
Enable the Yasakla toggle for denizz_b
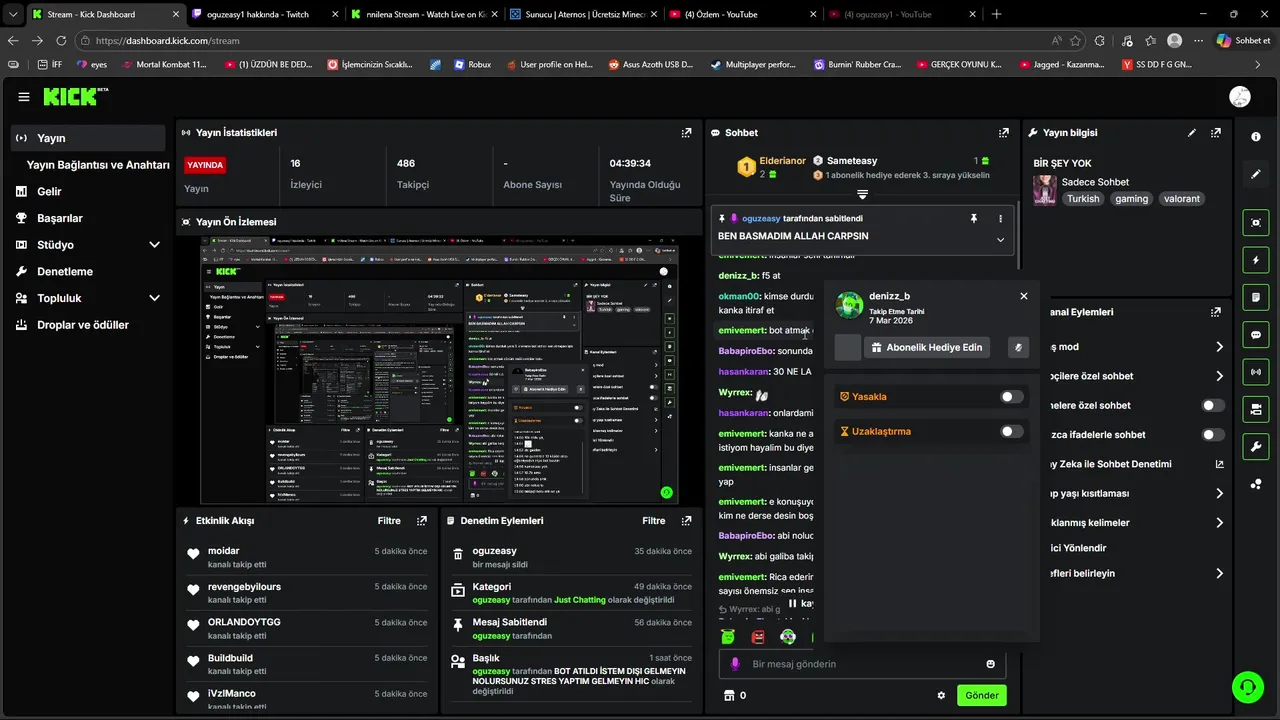pyautogui.click(x=1012, y=397)
